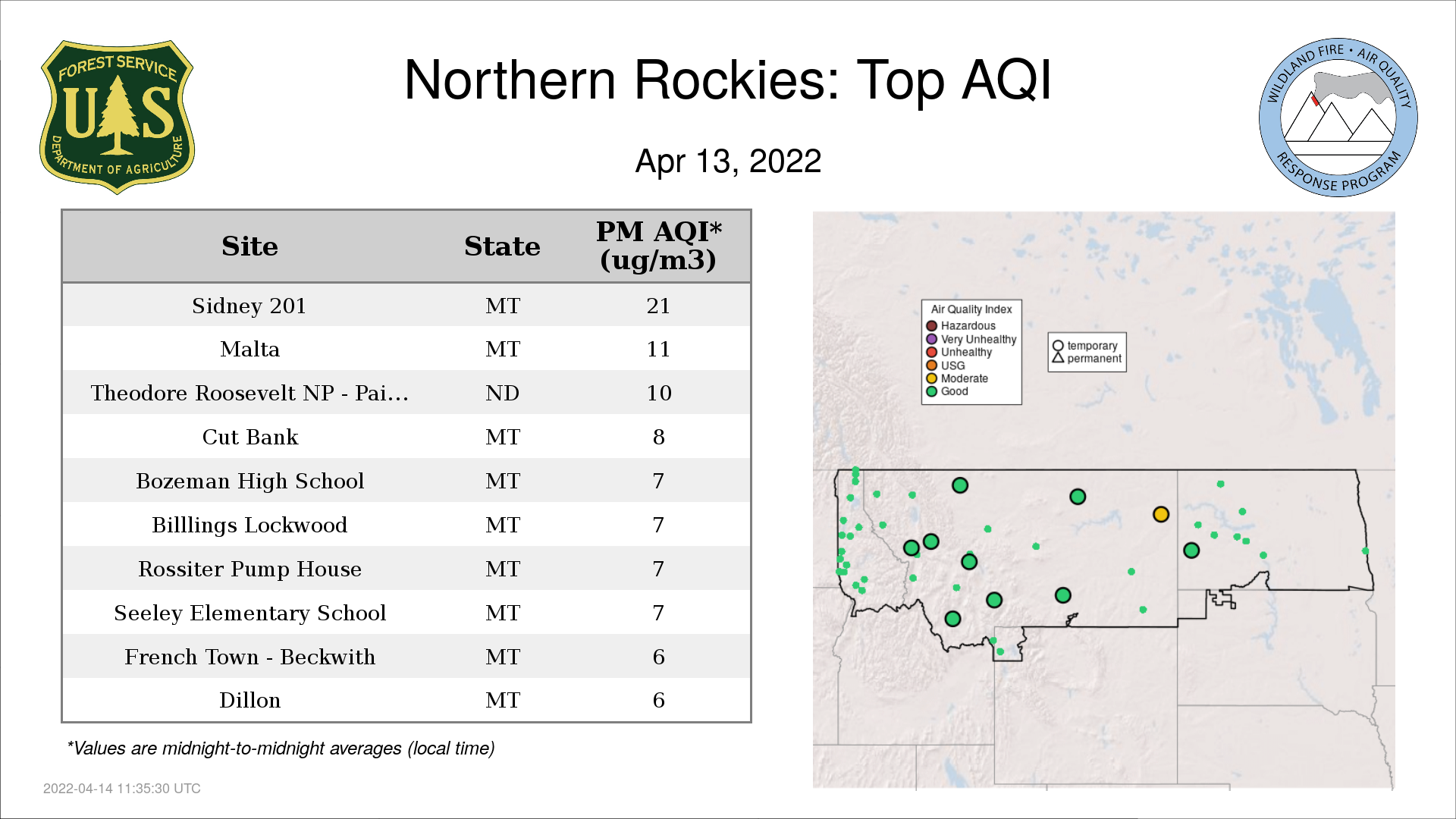Viewport: 1456px width, 819px height.
Task: Click the MT state cell in Dillon row
Action: click(x=502, y=701)
